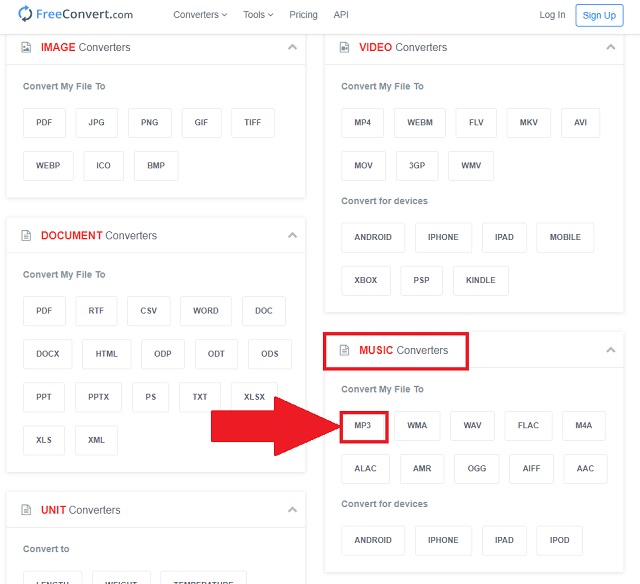
Task: Choose PDF in Image Converters
Action: [x=44, y=122]
